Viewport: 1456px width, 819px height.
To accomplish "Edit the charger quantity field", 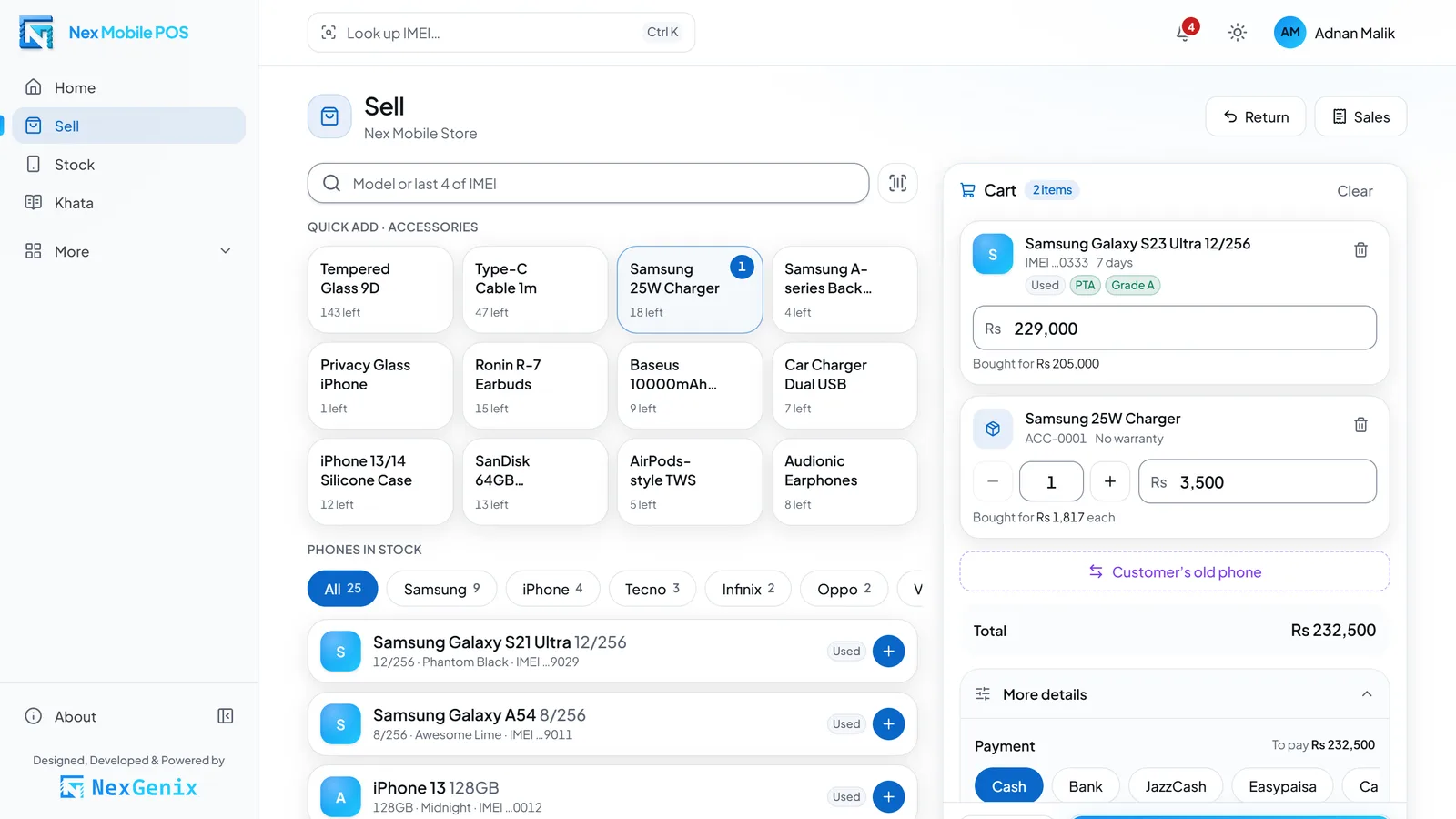I will (1051, 481).
